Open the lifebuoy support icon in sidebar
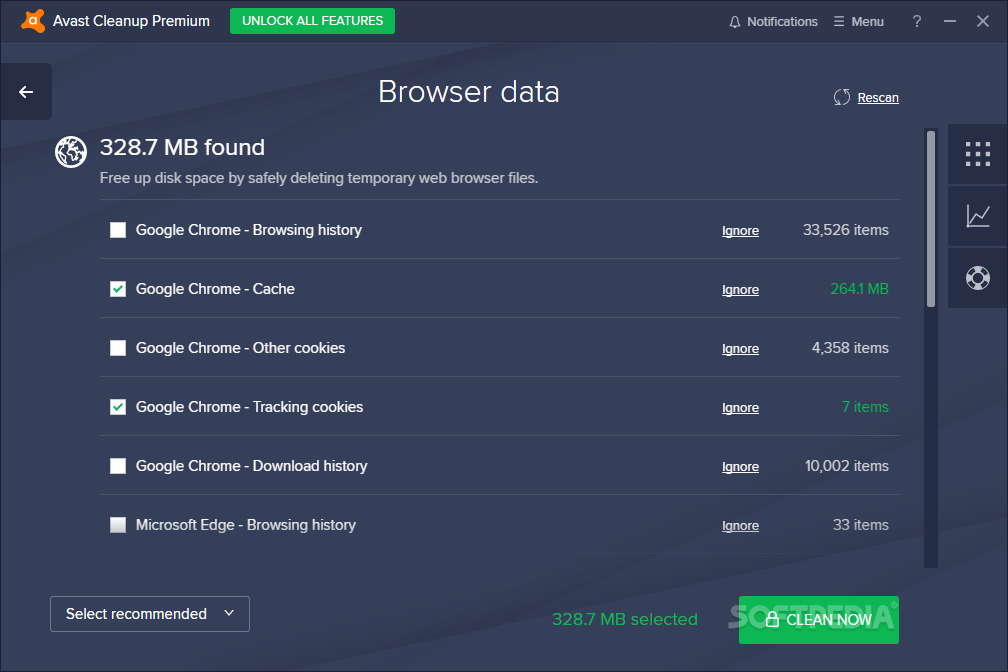The height and width of the screenshot is (672, 1008). point(978,278)
